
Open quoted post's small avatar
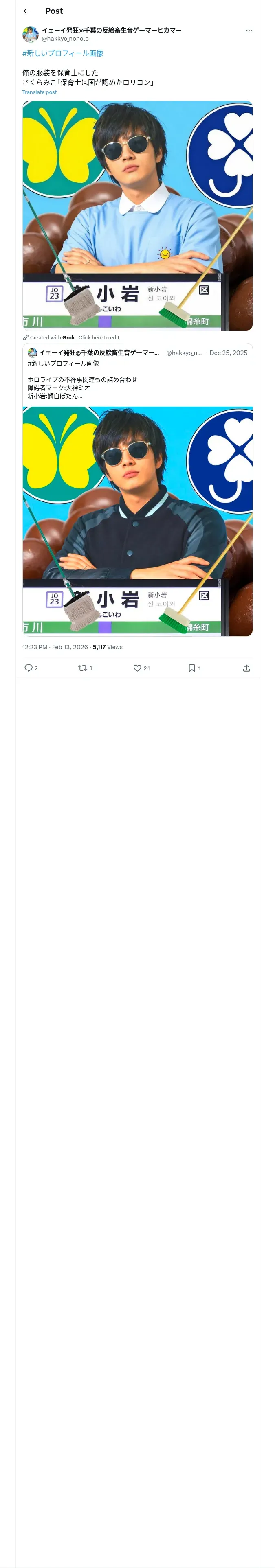click(32, 353)
